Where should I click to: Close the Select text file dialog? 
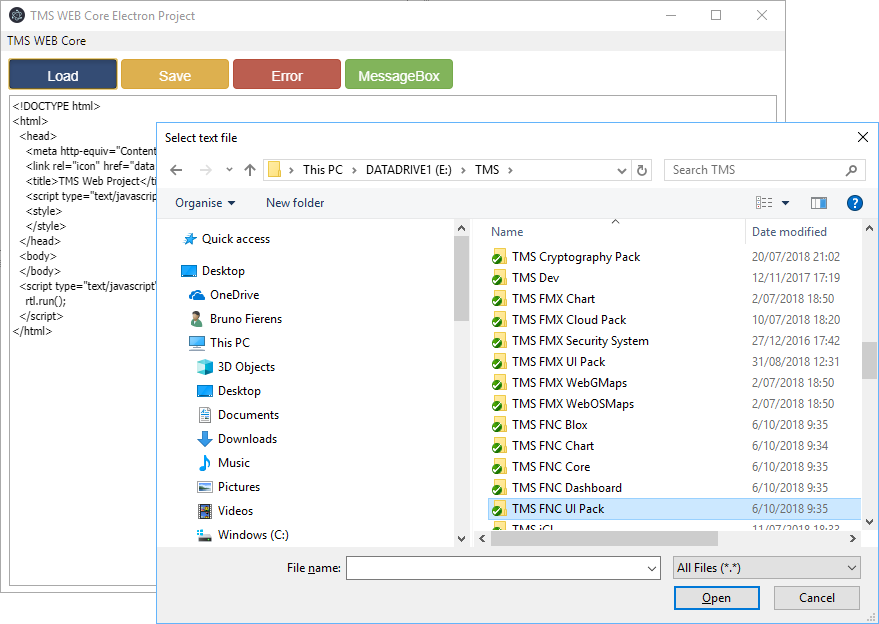pos(863,137)
